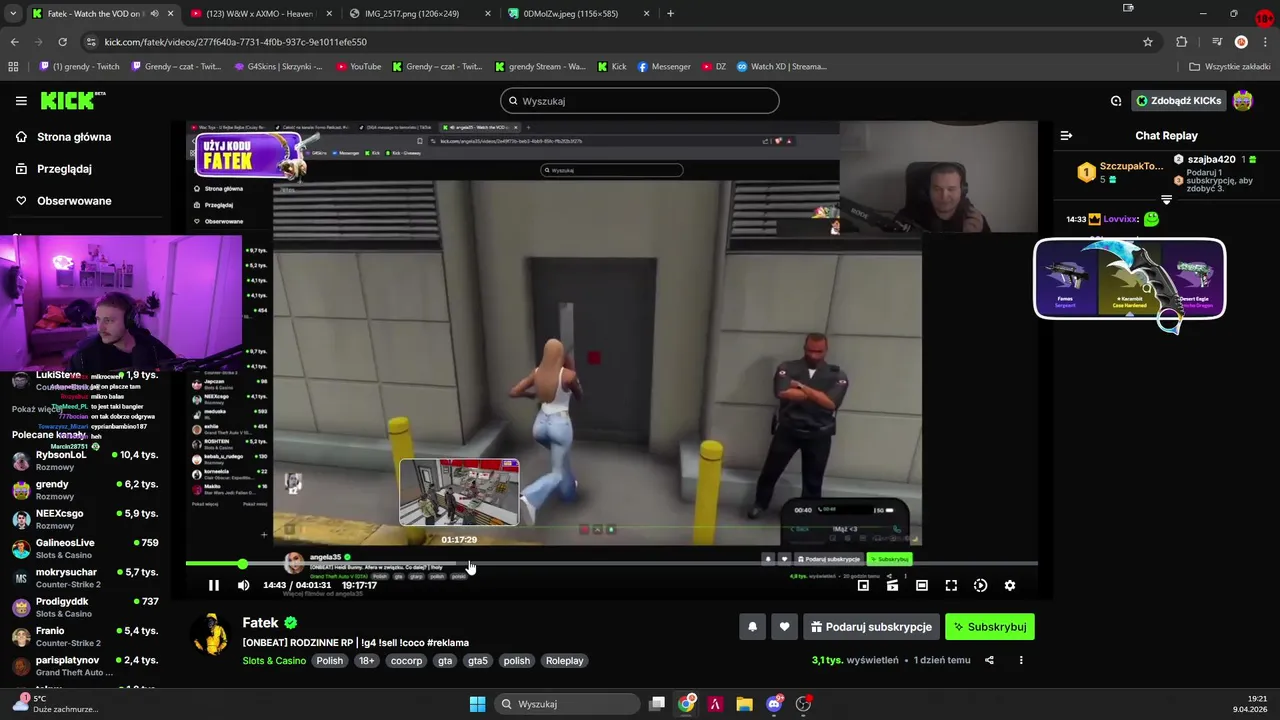This screenshot has height=720, width=1280.
Task: Open the player settings gear
Action: click(1010, 585)
